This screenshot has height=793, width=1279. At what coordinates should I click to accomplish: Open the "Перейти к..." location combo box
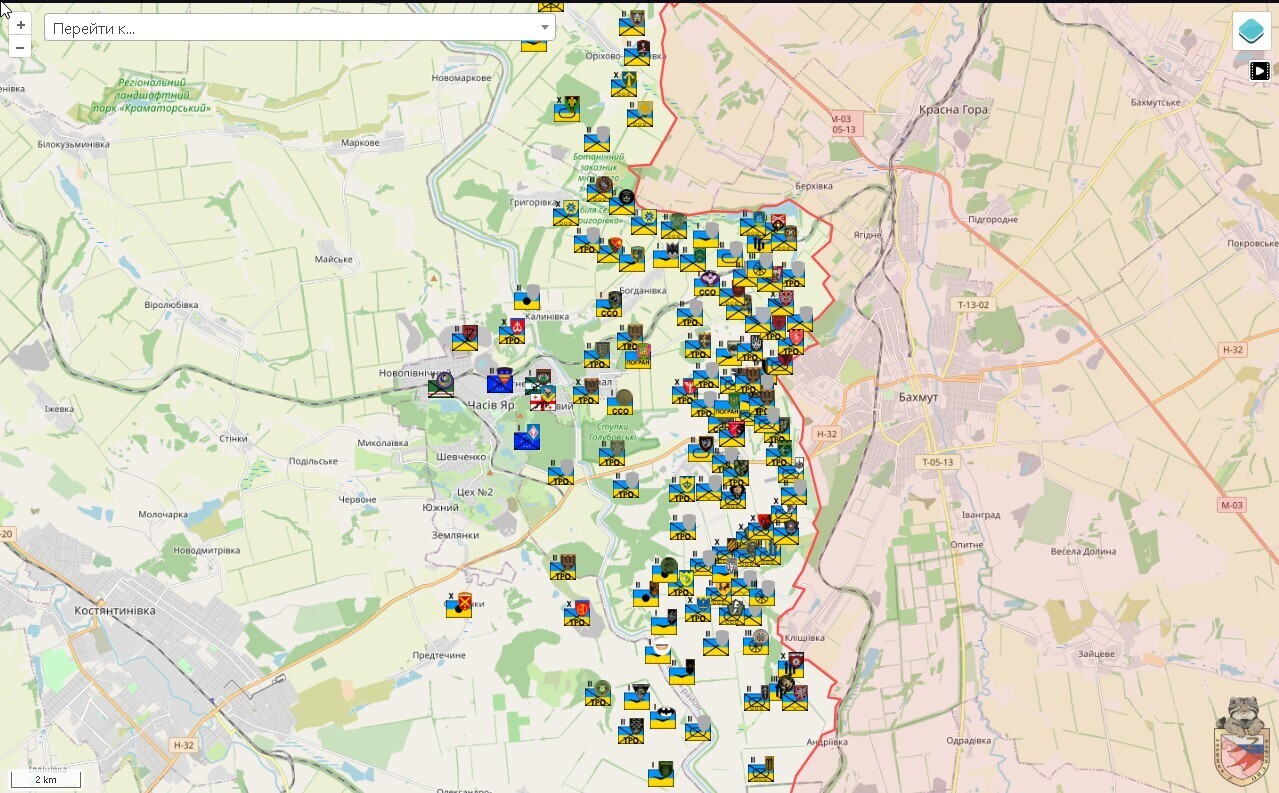(290, 28)
